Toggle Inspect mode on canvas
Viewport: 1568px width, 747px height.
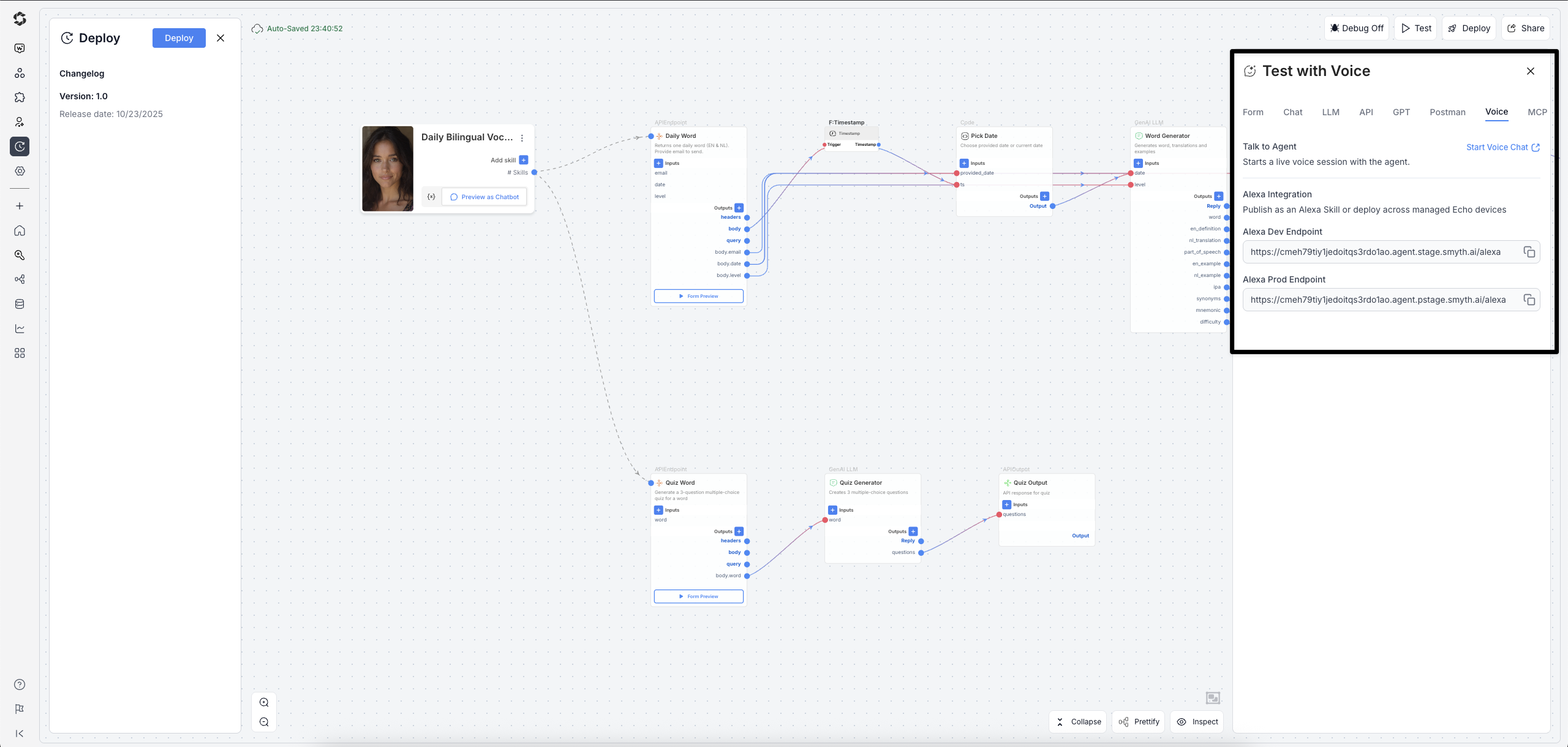point(1197,722)
